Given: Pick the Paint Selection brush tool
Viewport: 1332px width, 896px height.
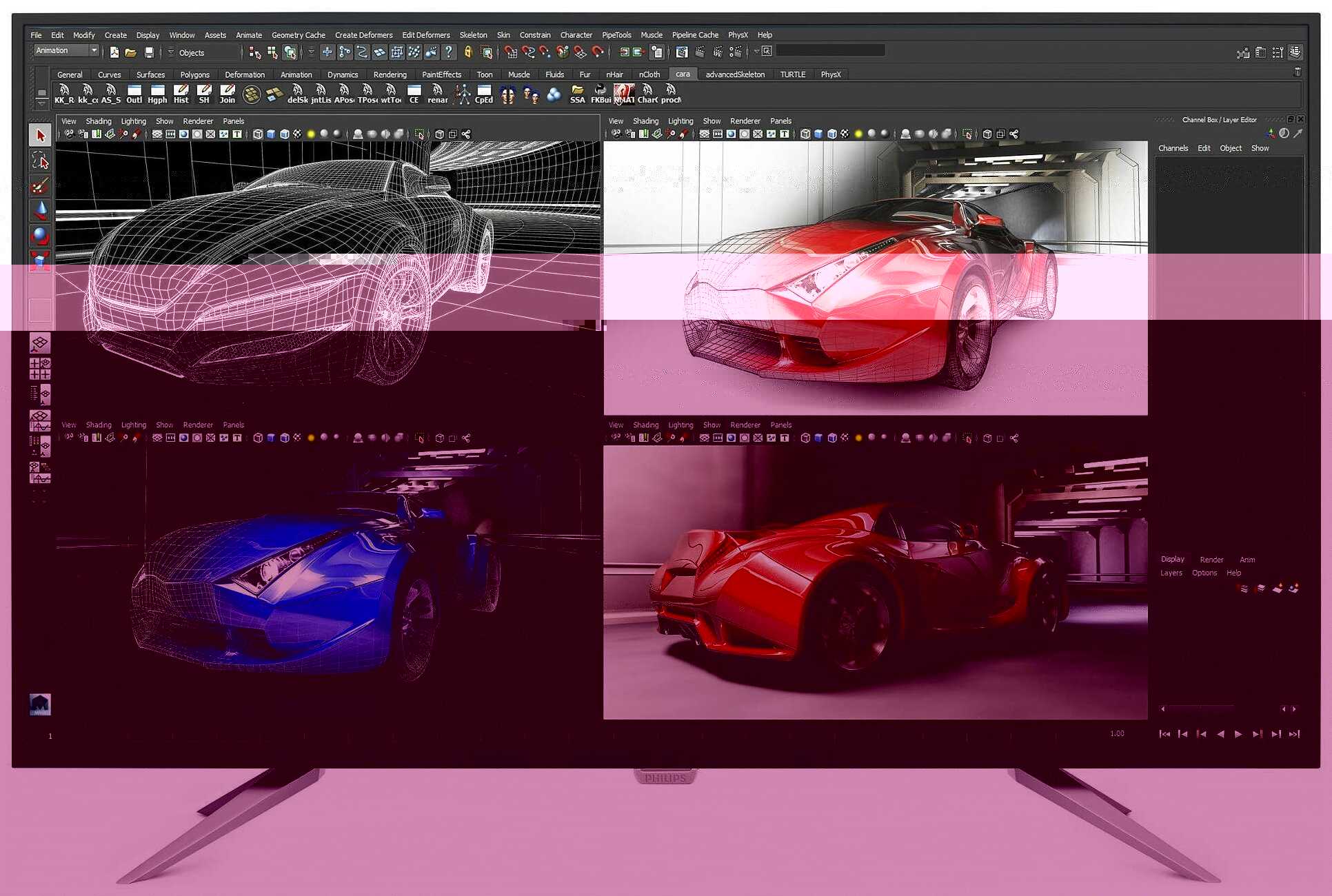Looking at the screenshot, I should [x=40, y=186].
